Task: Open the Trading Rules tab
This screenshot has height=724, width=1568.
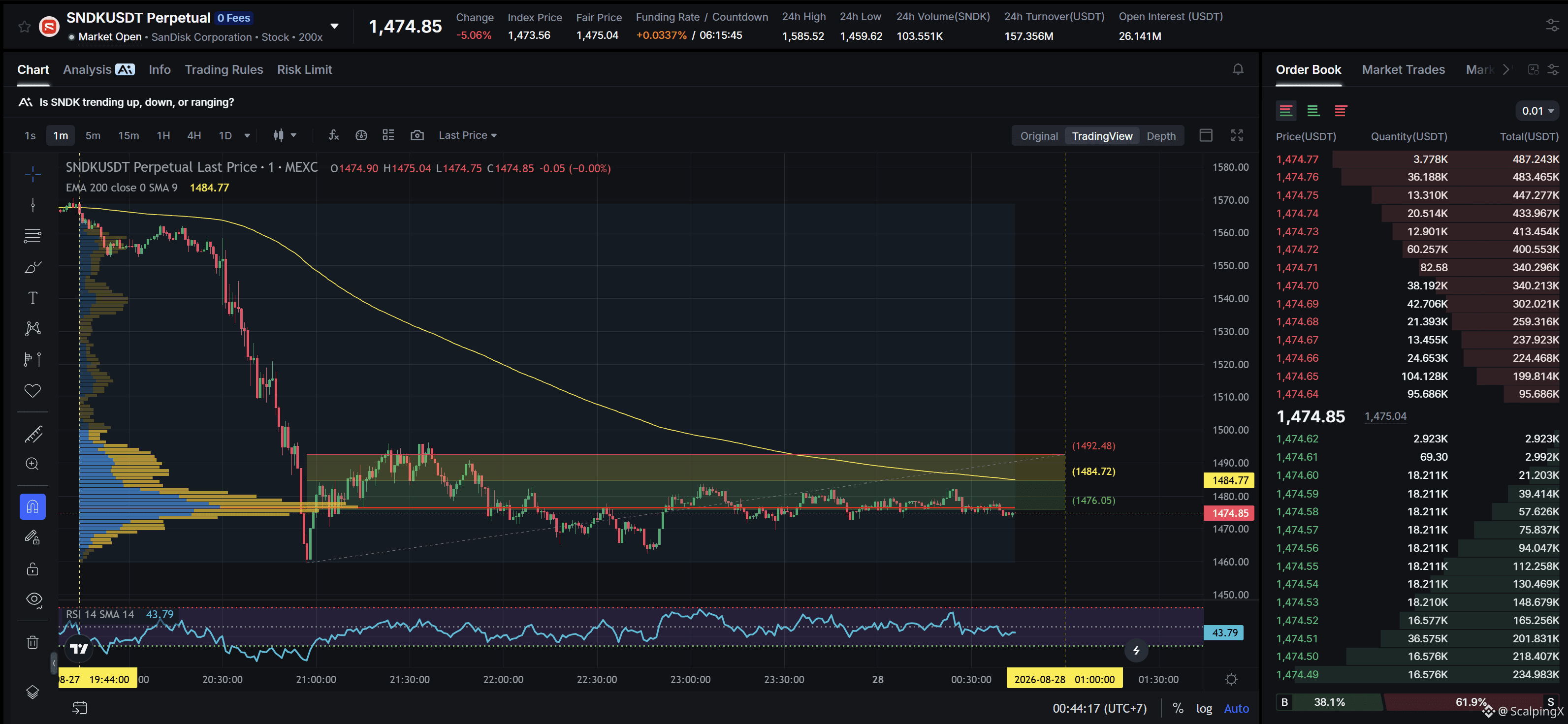Action: point(224,69)
